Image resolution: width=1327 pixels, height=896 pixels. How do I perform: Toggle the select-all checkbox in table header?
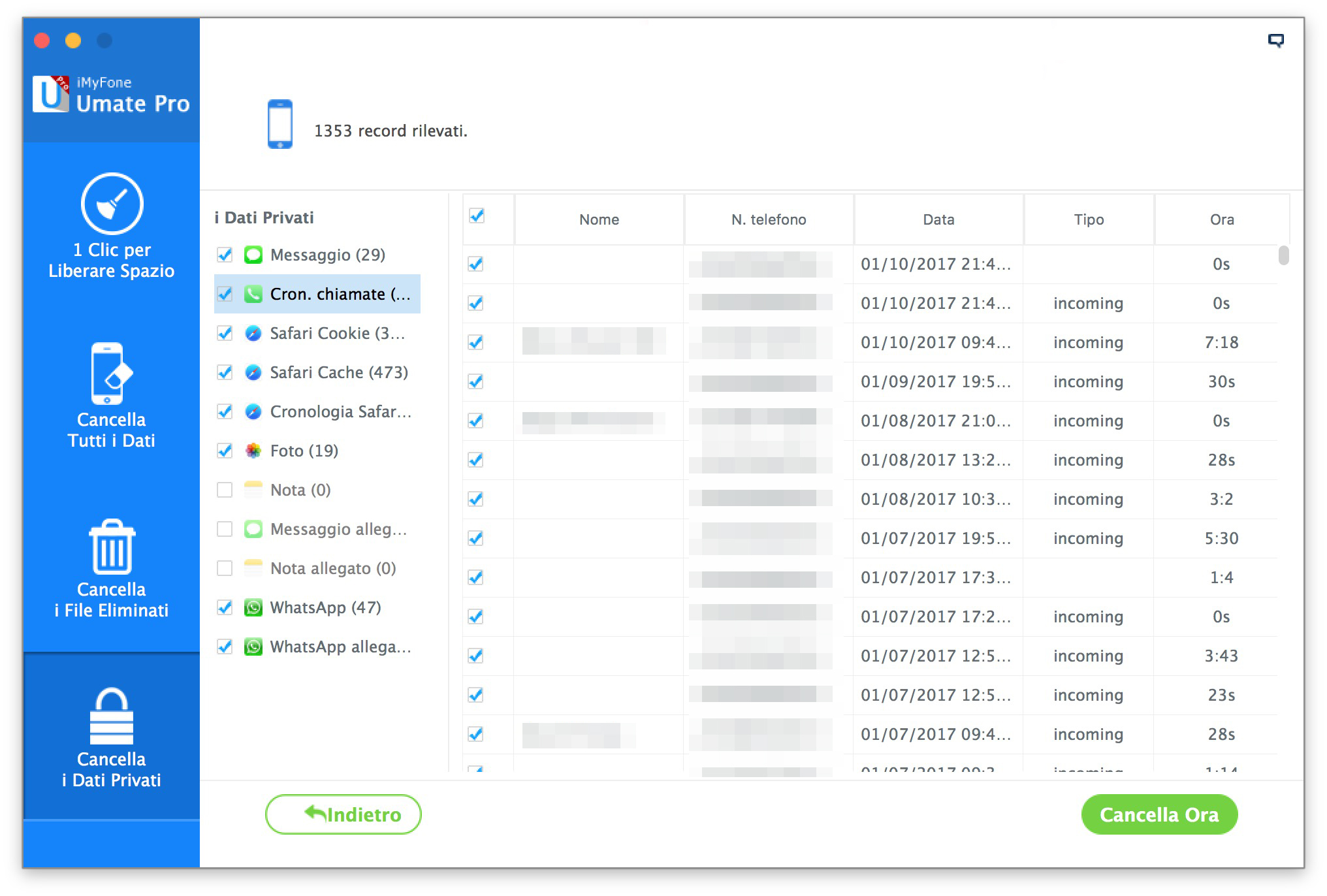pyautogui.click(x=477, y=216)
